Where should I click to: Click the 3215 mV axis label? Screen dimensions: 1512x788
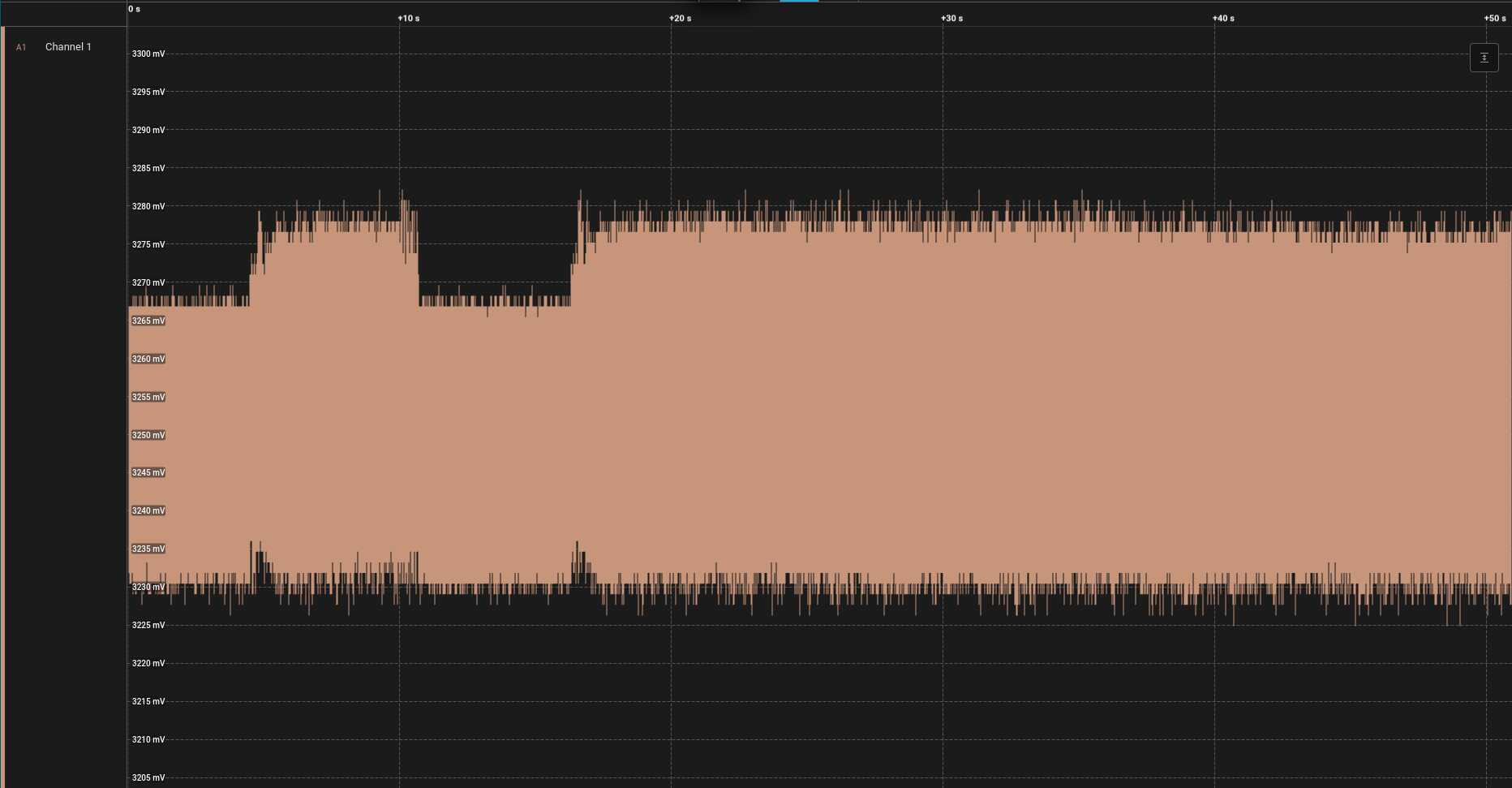(x=148, y=702)
